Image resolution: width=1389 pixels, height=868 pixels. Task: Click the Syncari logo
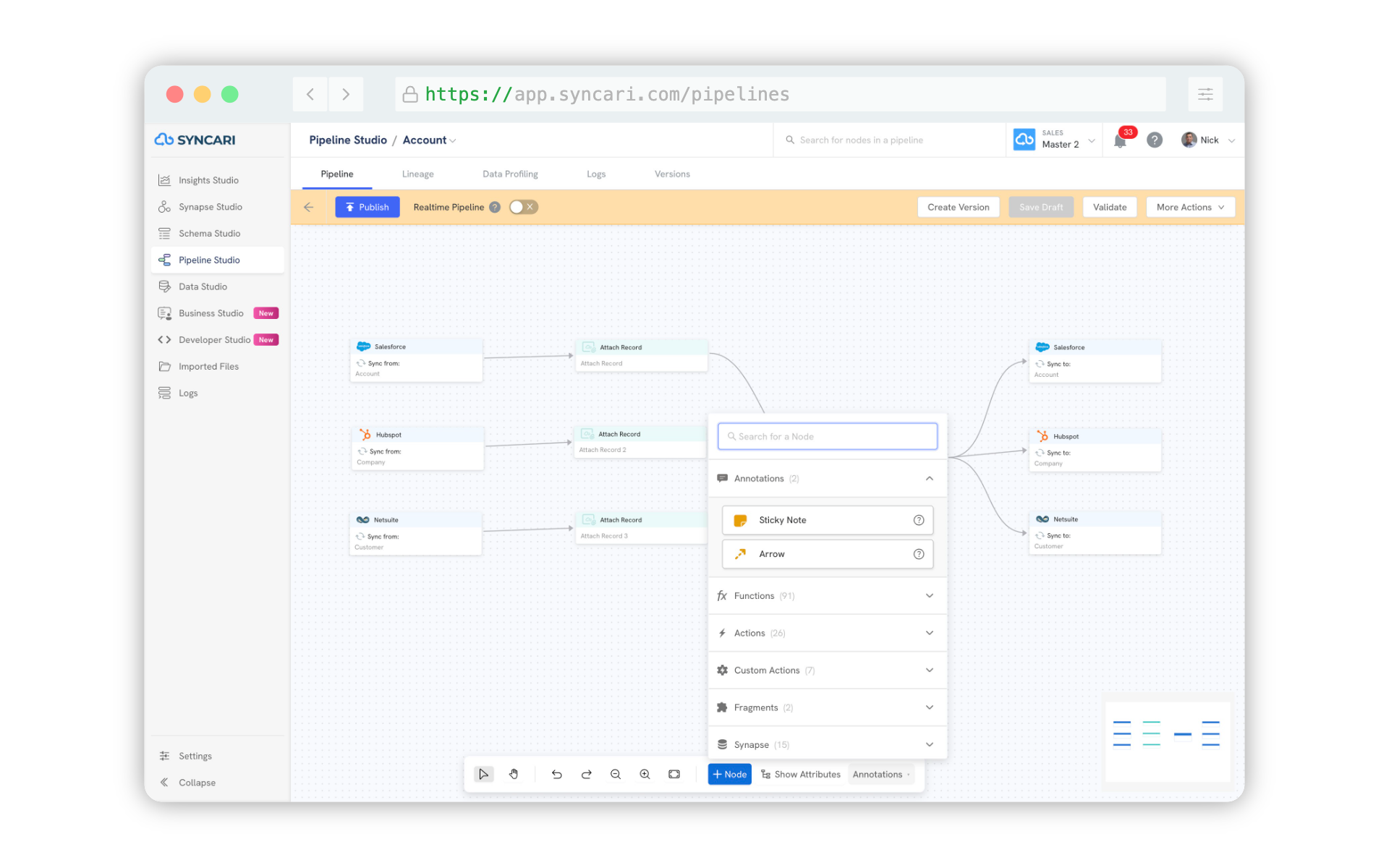tap(195, 140)
